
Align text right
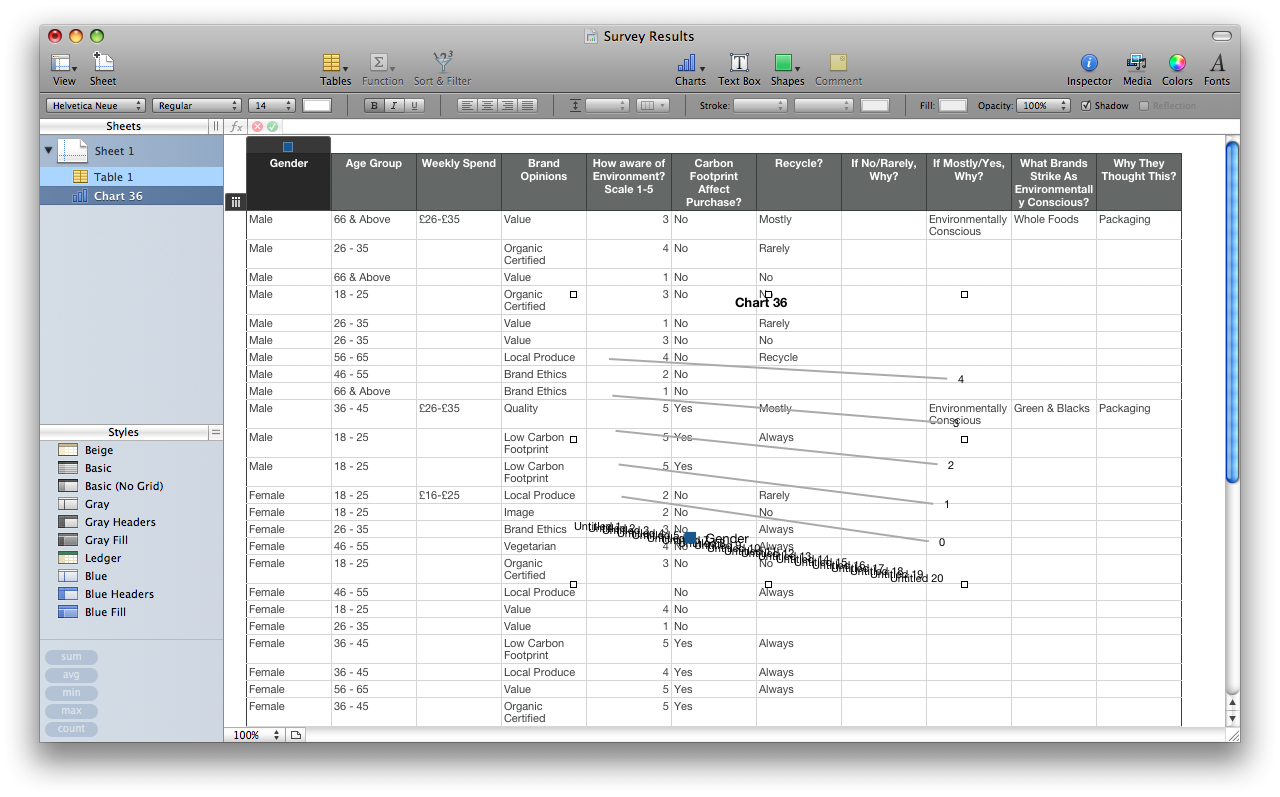click(x=507, y=105)
